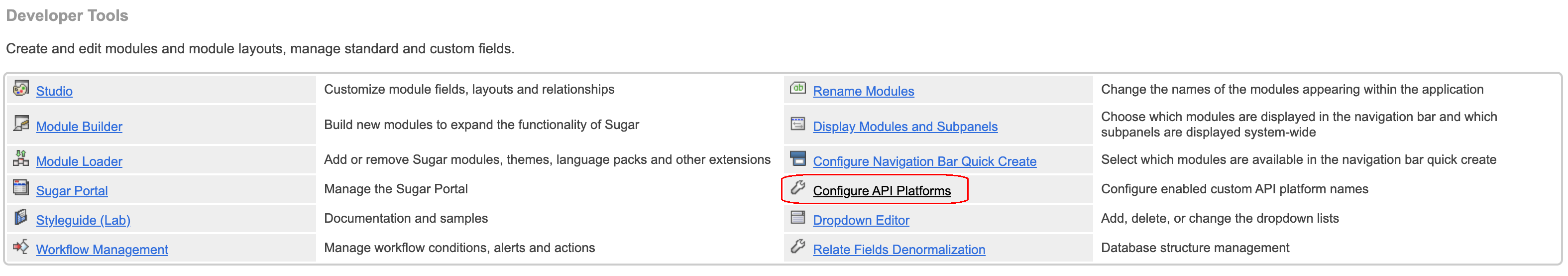
Task: Go to Module Loader
Action: [x=79, y=161]
